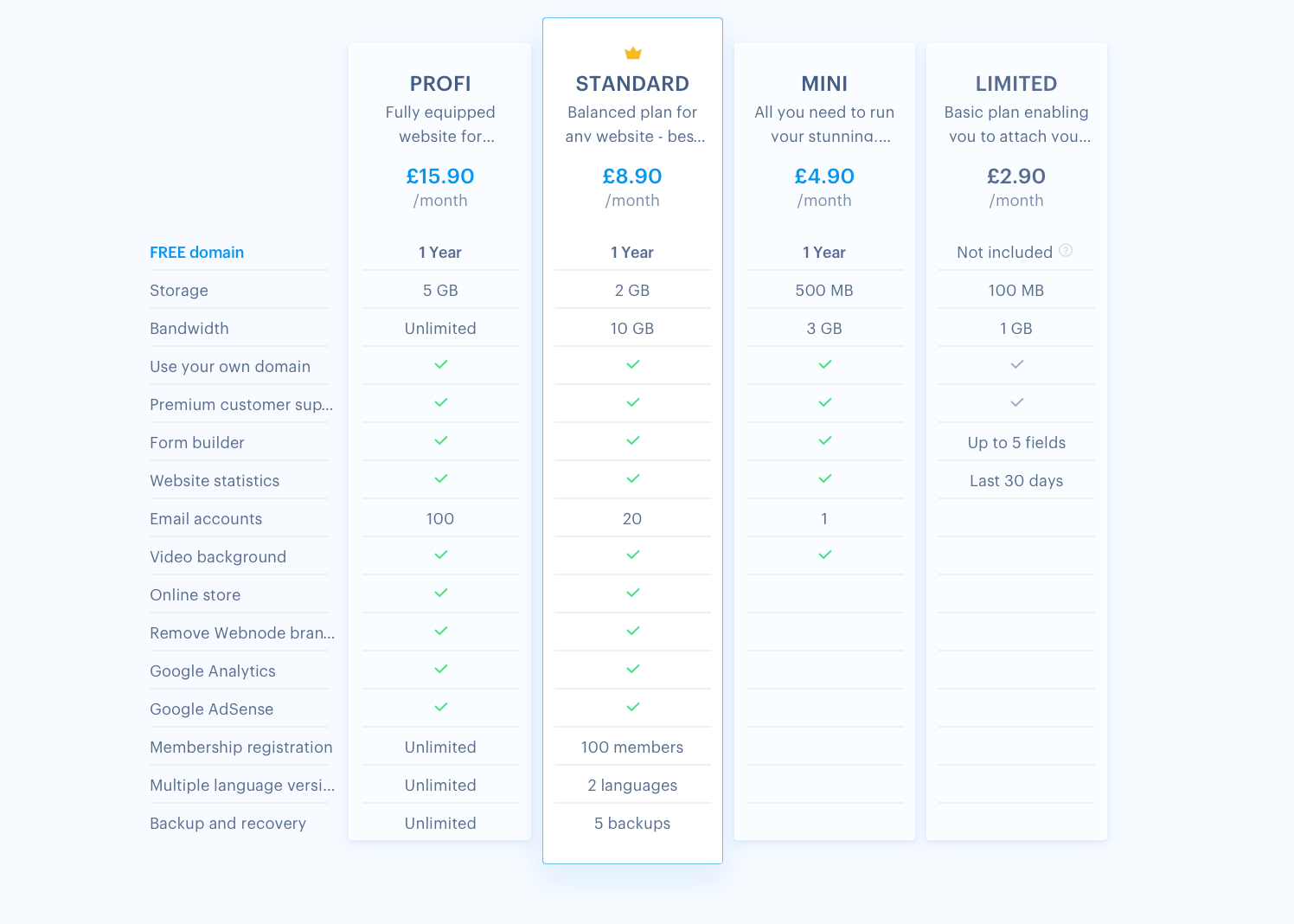Click the 5 GB storage value
Image resolution: width=1294 pixels, height=924 pixels.
[440, 291]
